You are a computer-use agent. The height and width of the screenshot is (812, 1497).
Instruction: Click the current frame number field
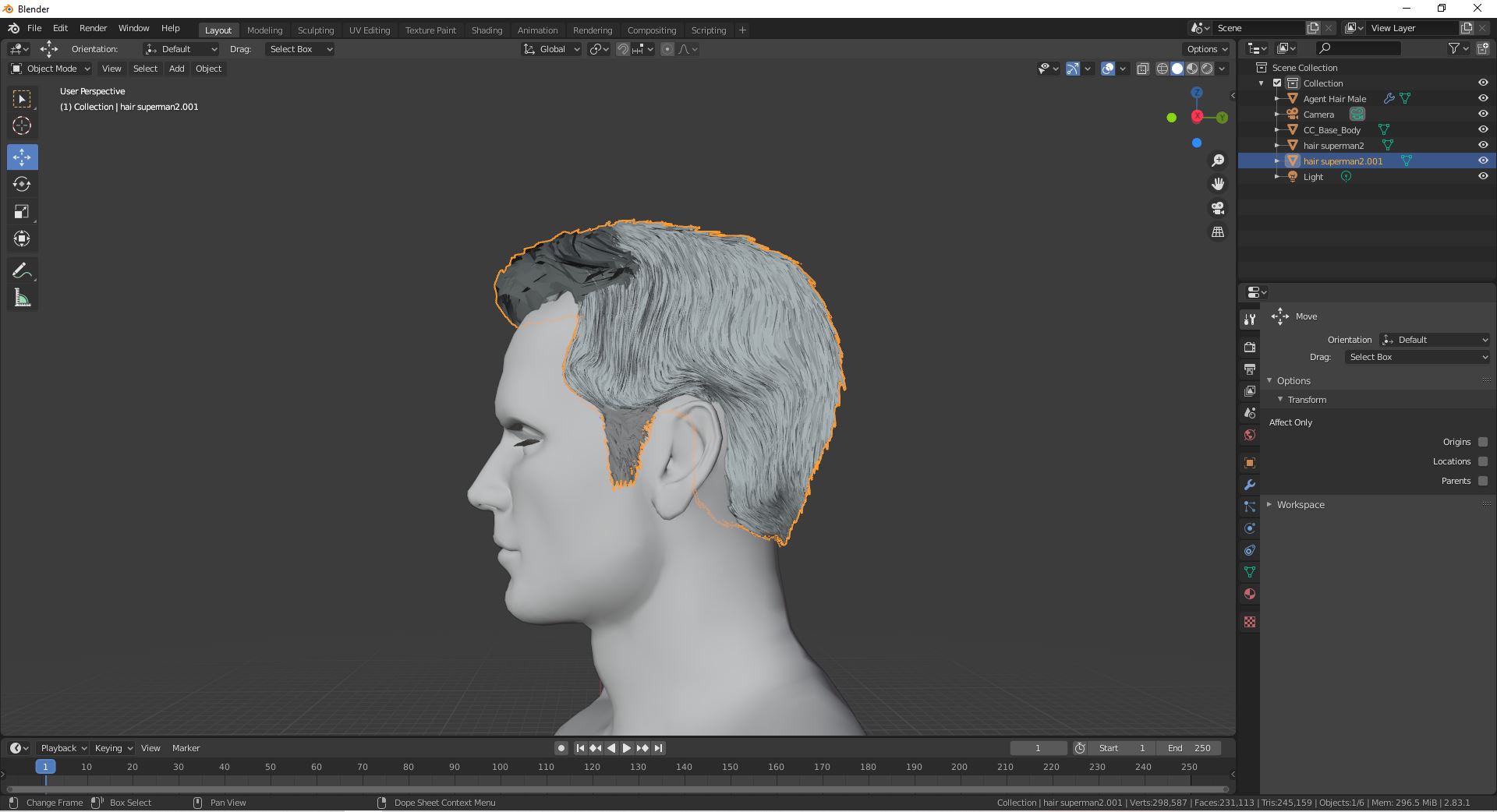point(1038,748)
